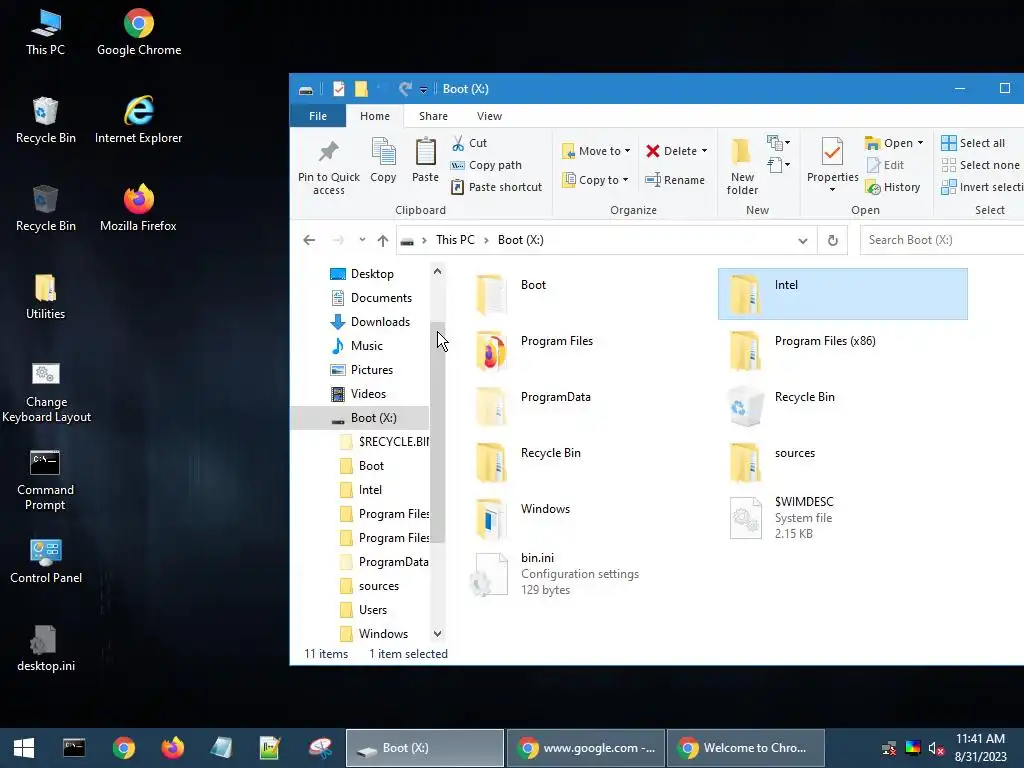Select Music in navigation pane
Viewport: 1024px width, 768px height.
coord(357,346)
